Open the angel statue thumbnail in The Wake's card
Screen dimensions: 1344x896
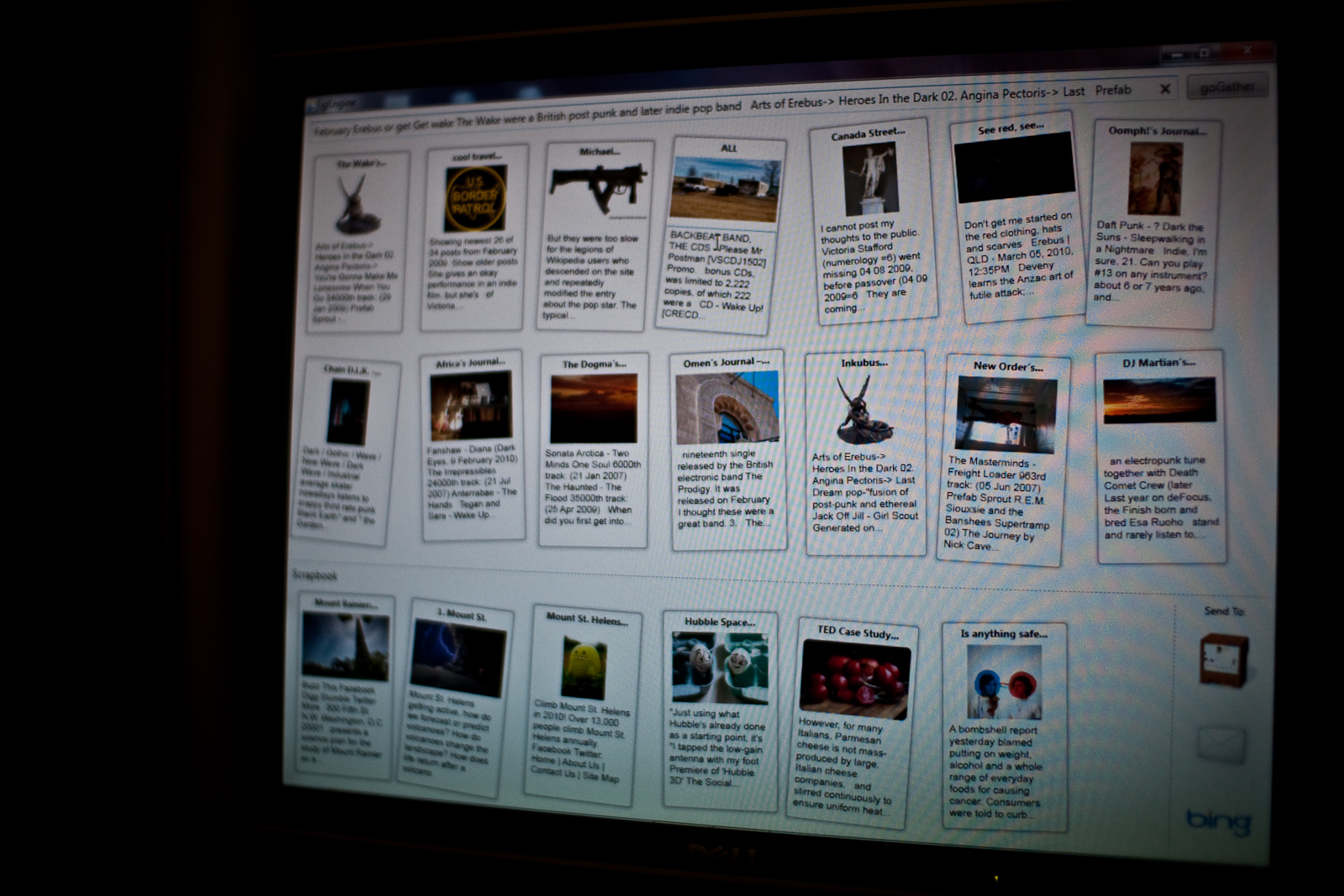click(x=359, y=204)
